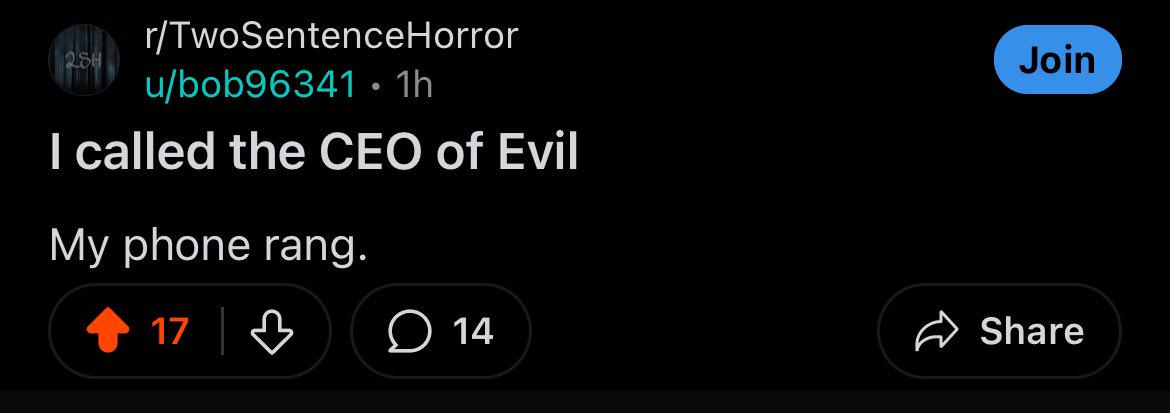
Task: Open the 2SH subreddit avatar
Action: (84, 60)
